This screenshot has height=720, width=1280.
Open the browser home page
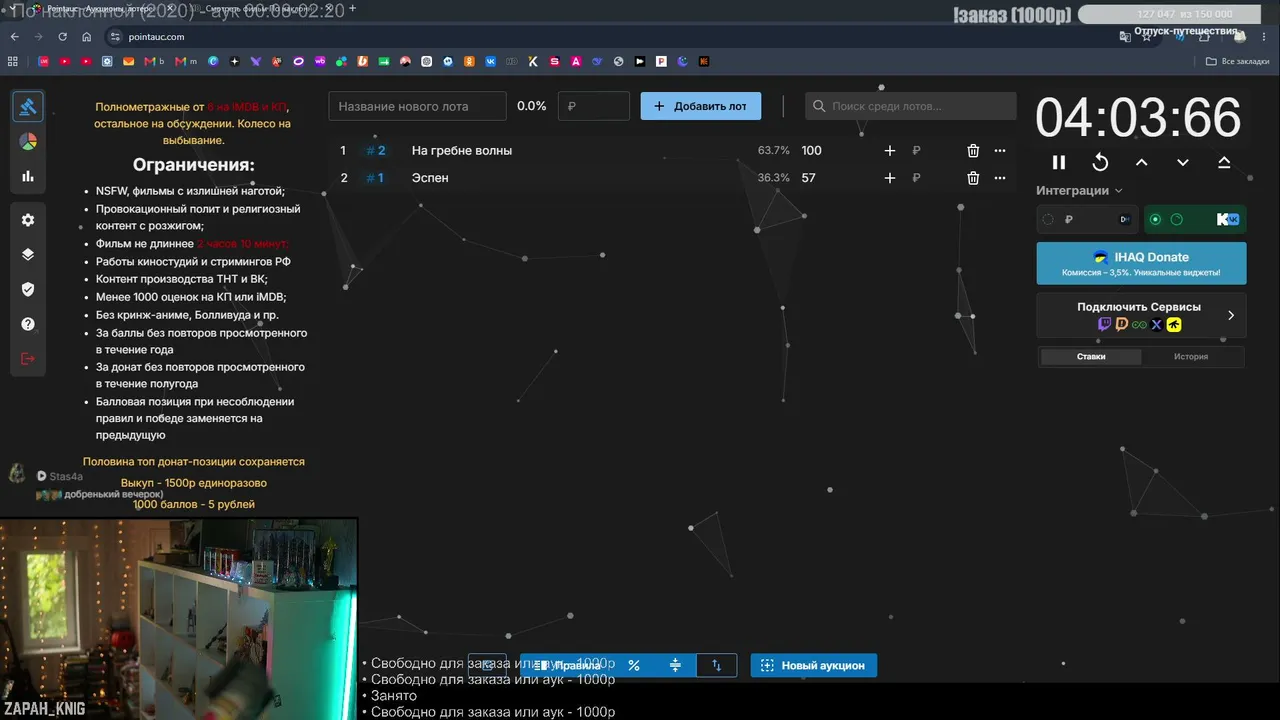[87, 37]
